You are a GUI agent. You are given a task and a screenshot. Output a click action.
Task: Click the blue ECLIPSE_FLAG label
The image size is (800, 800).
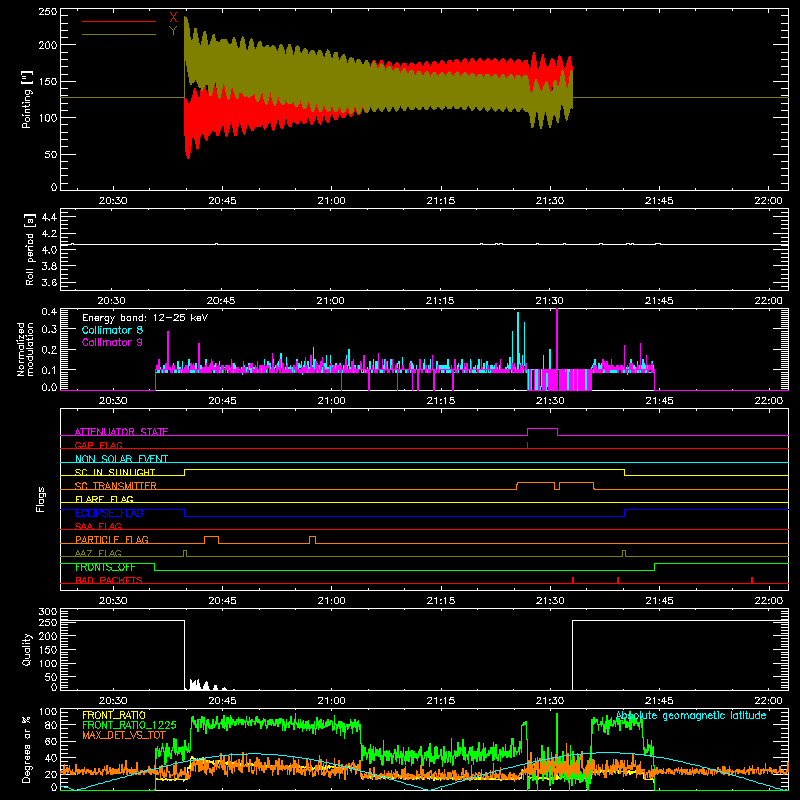109,513
